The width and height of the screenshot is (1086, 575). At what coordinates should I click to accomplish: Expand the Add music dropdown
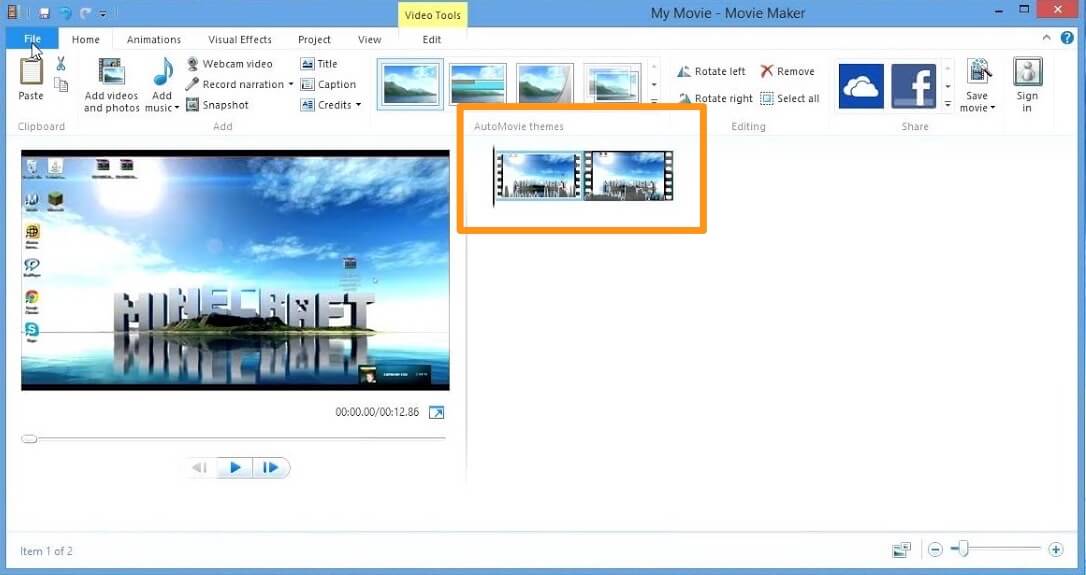click(176, 108)
